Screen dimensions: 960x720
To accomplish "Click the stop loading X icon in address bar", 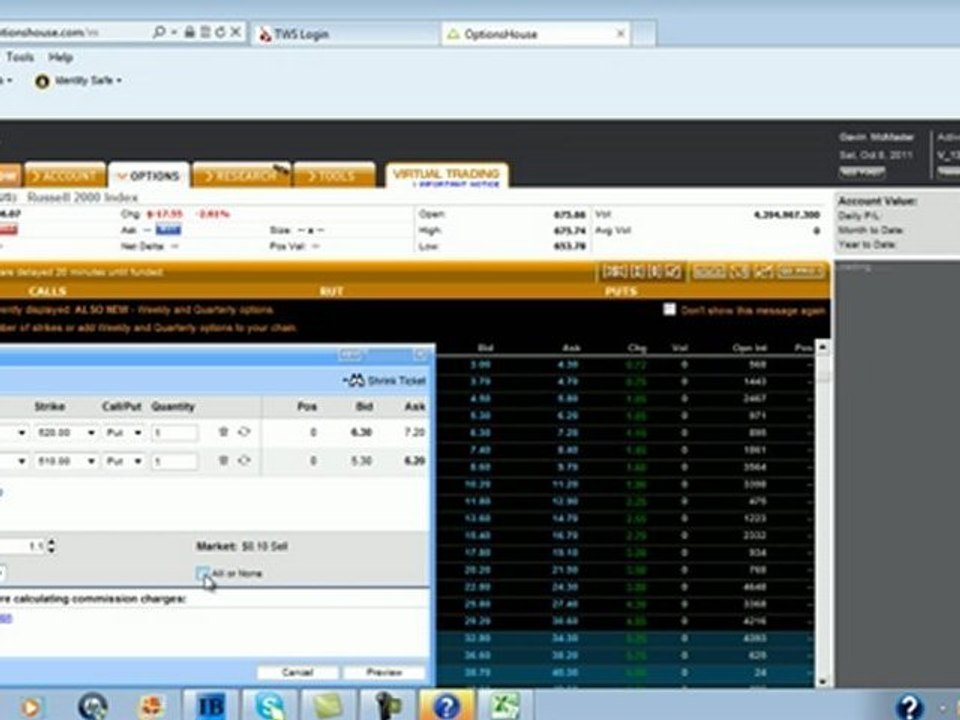I will 235,32.
